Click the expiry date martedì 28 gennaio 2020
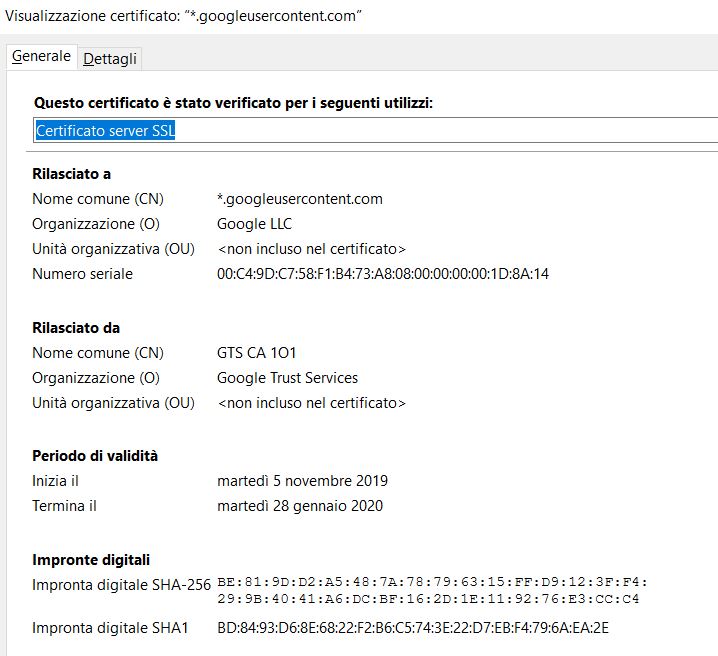The width and height of the screenshot is (718, 656). pyautogui.click(x=299, y=506)
